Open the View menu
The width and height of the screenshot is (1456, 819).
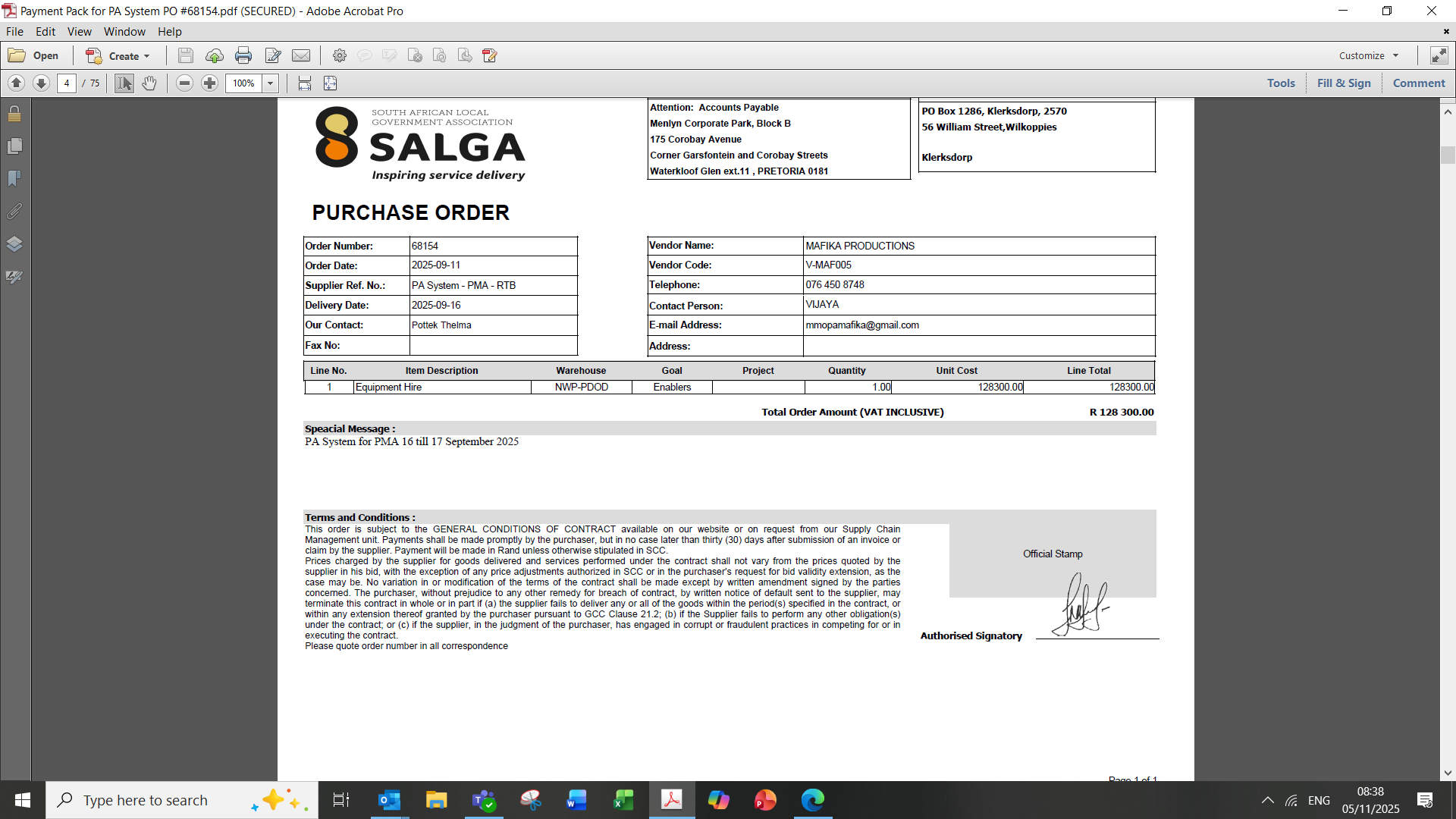coord(79,32)
